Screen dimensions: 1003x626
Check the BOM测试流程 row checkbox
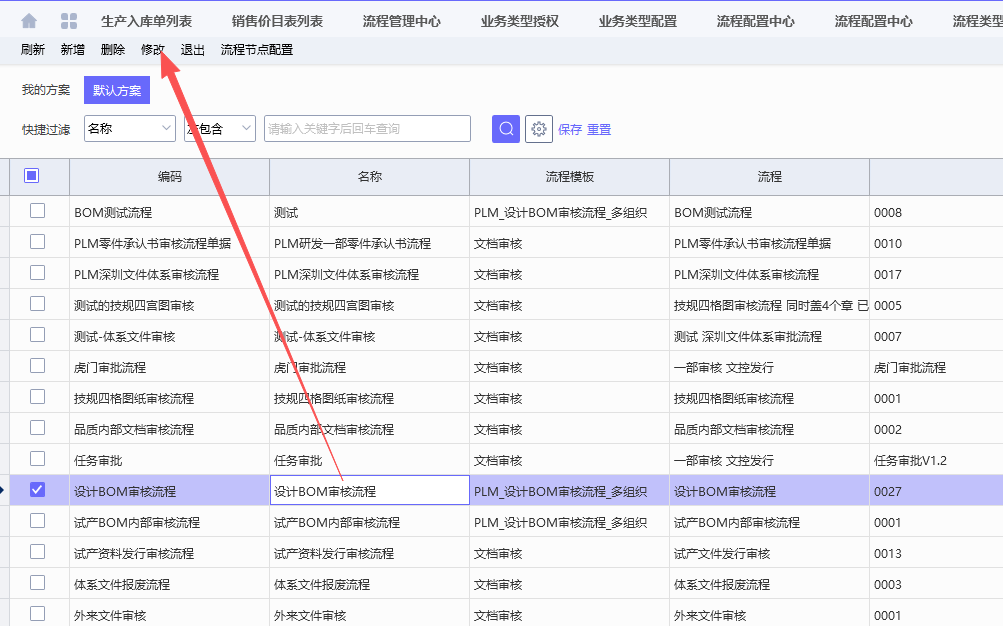pyautogui.click(x=37, y=210)
